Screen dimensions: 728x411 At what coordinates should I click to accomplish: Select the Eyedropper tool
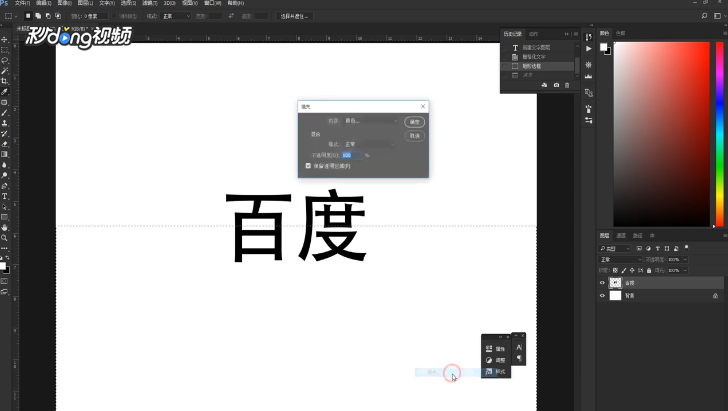click(5, 91)
